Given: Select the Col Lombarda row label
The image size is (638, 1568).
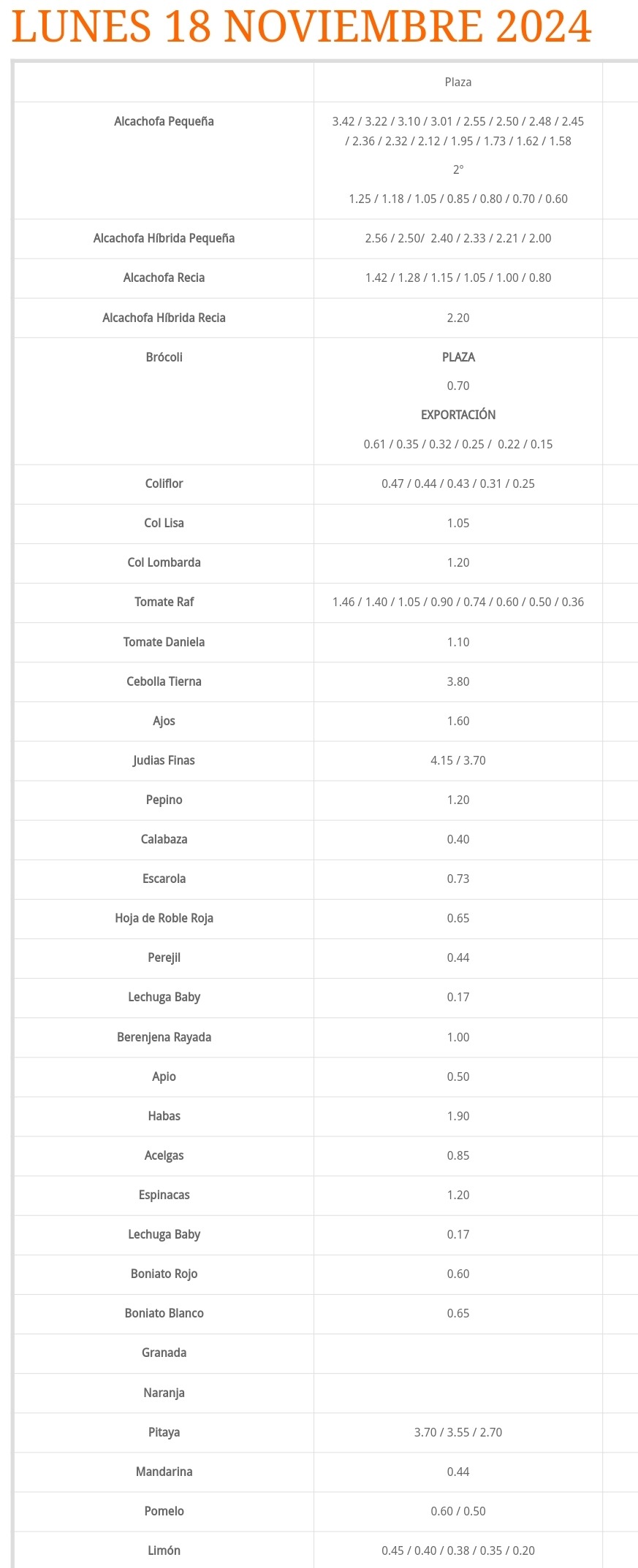Looking at the screenshot, I should (164, 562).
